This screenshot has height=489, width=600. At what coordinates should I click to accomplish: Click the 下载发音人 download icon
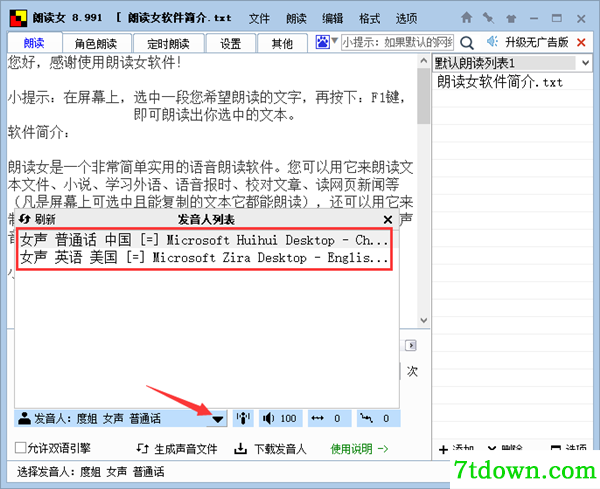240,448
